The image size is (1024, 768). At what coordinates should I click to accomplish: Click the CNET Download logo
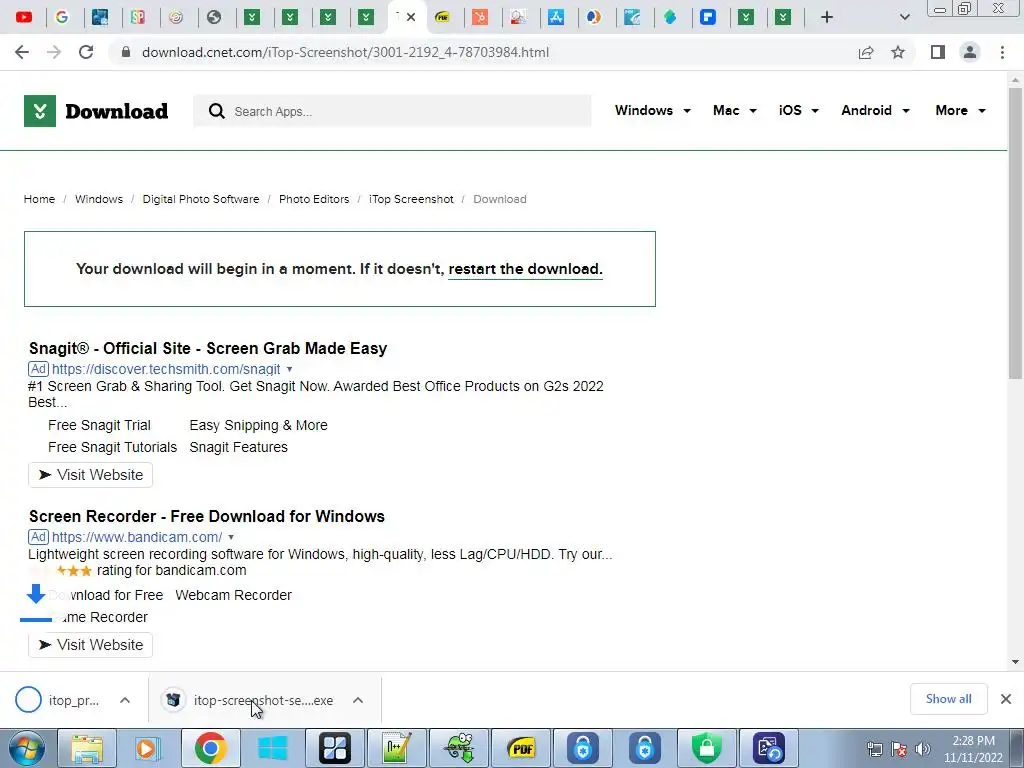(96, 111)
